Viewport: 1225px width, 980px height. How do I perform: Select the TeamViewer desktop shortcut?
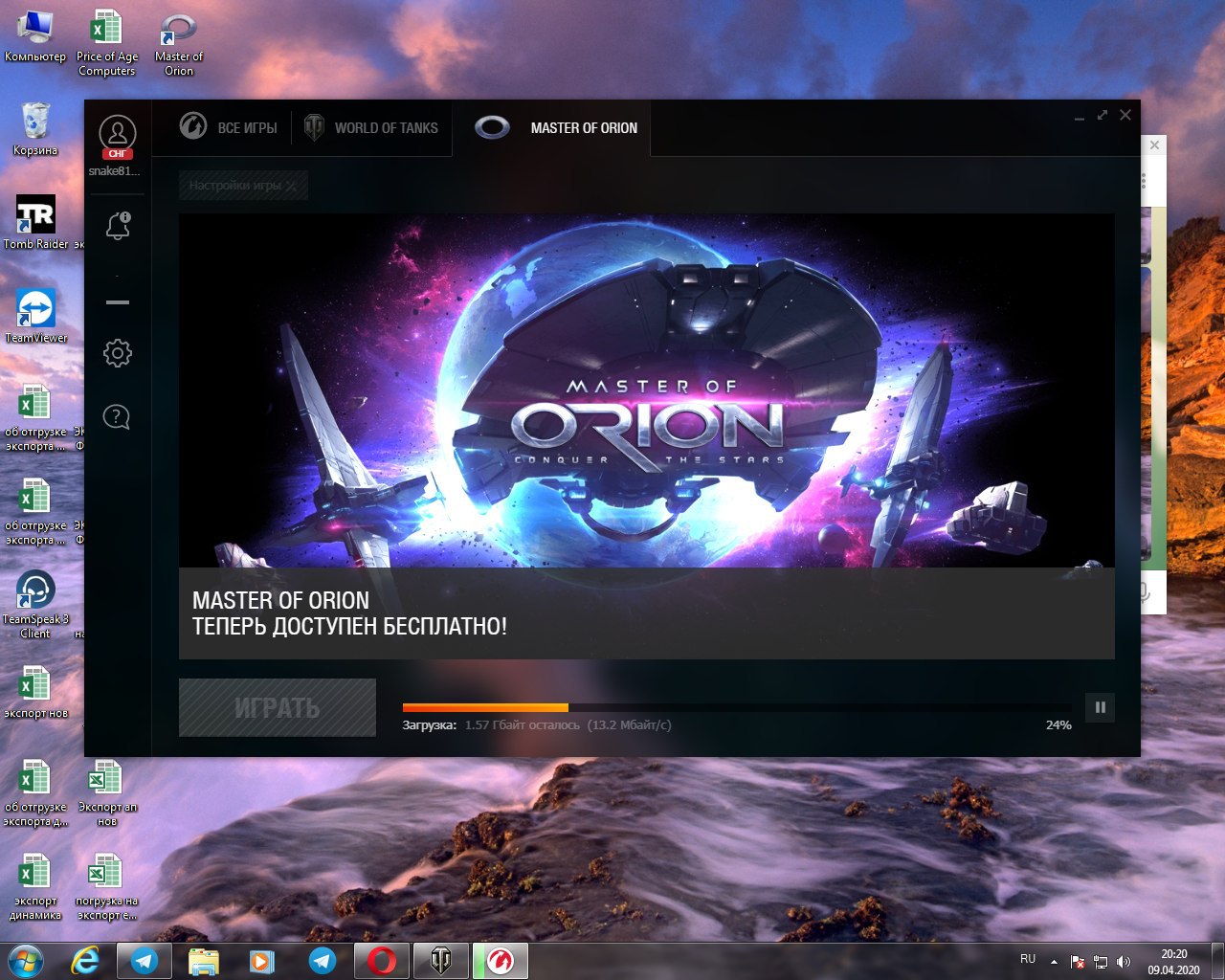tap(35, 316)
